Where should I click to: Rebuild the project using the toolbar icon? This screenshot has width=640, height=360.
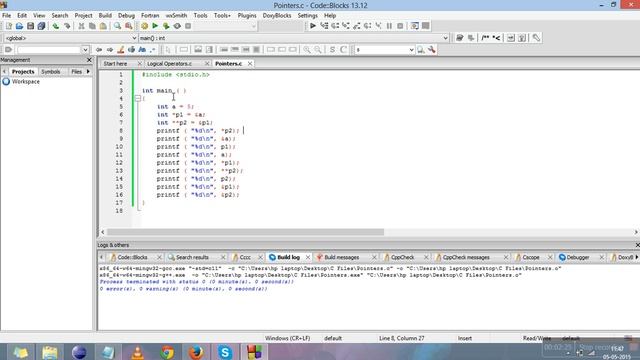(177, 26)
